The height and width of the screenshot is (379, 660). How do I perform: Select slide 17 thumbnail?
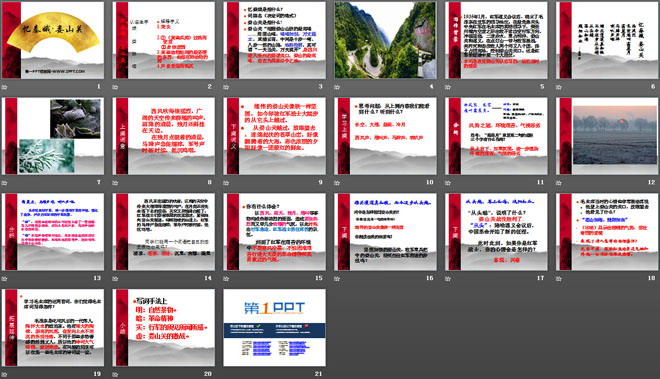pos(496,232)
